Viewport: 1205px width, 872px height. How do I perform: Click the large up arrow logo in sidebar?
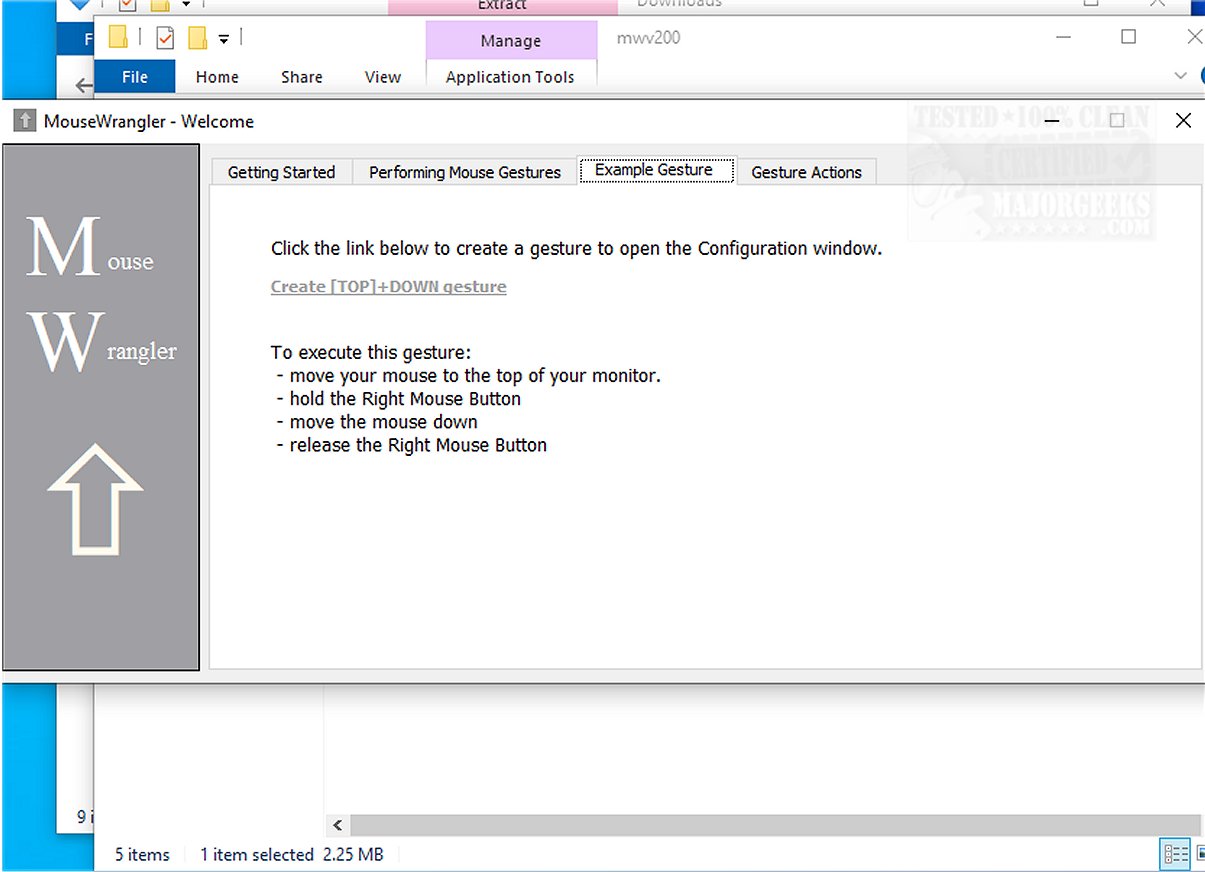[x=95, y=498]
